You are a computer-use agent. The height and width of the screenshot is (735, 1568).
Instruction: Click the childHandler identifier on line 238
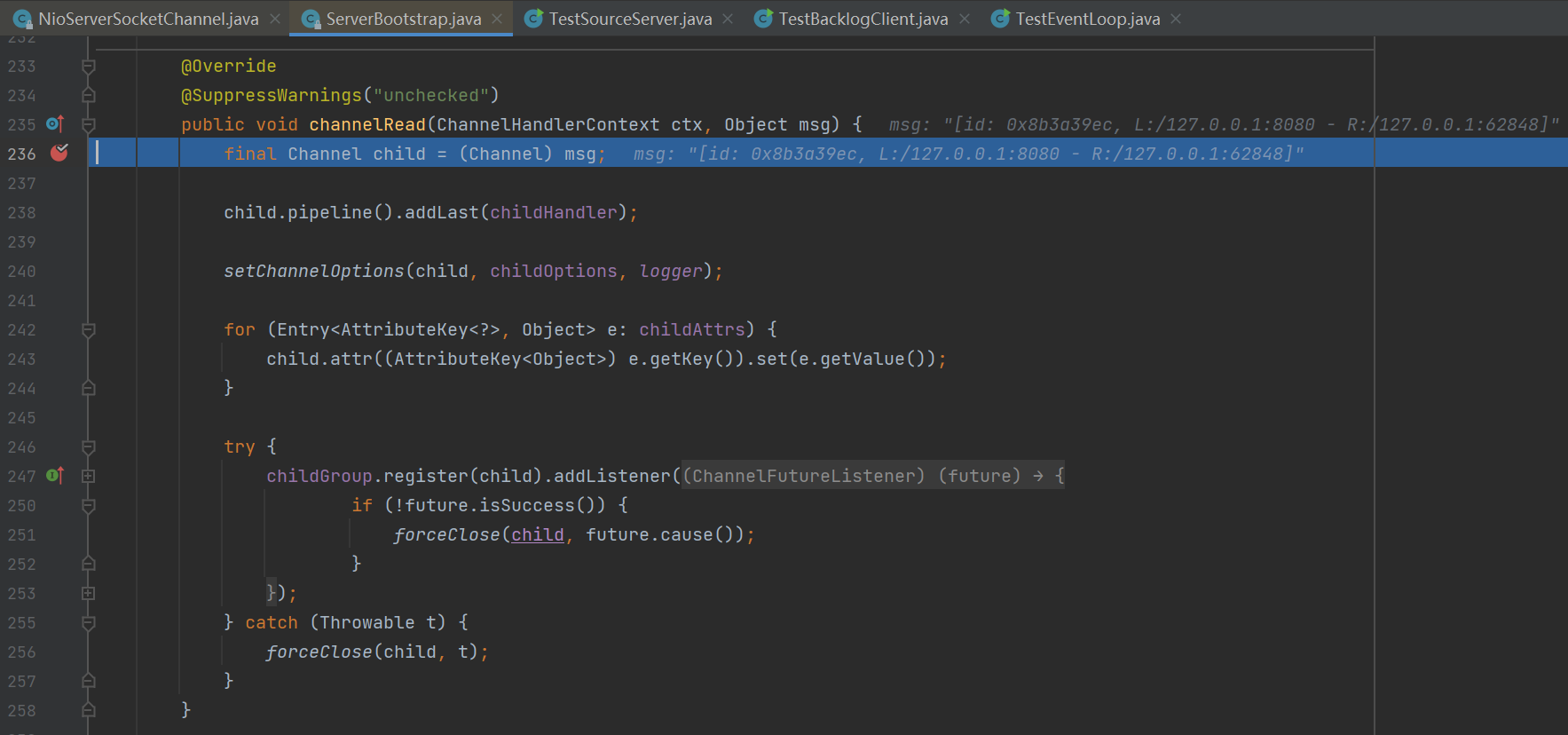pos(553,212)
